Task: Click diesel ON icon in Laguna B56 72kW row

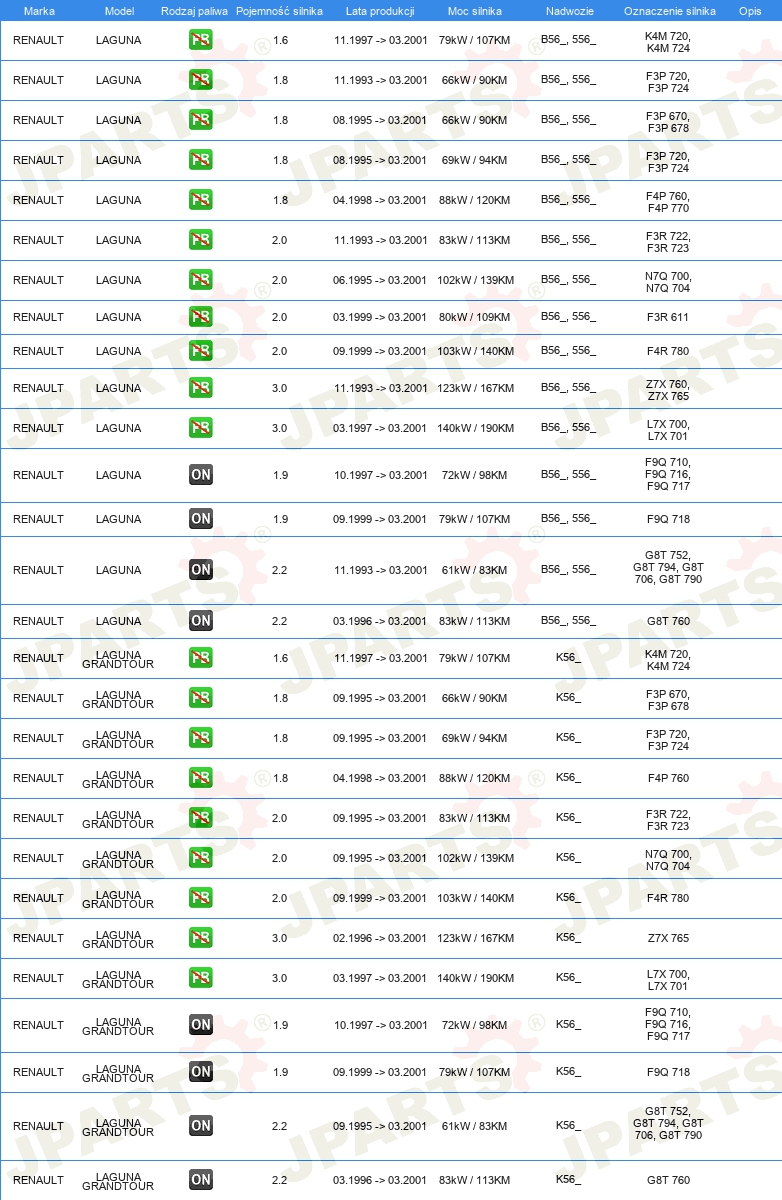Action: pos(200,475)
